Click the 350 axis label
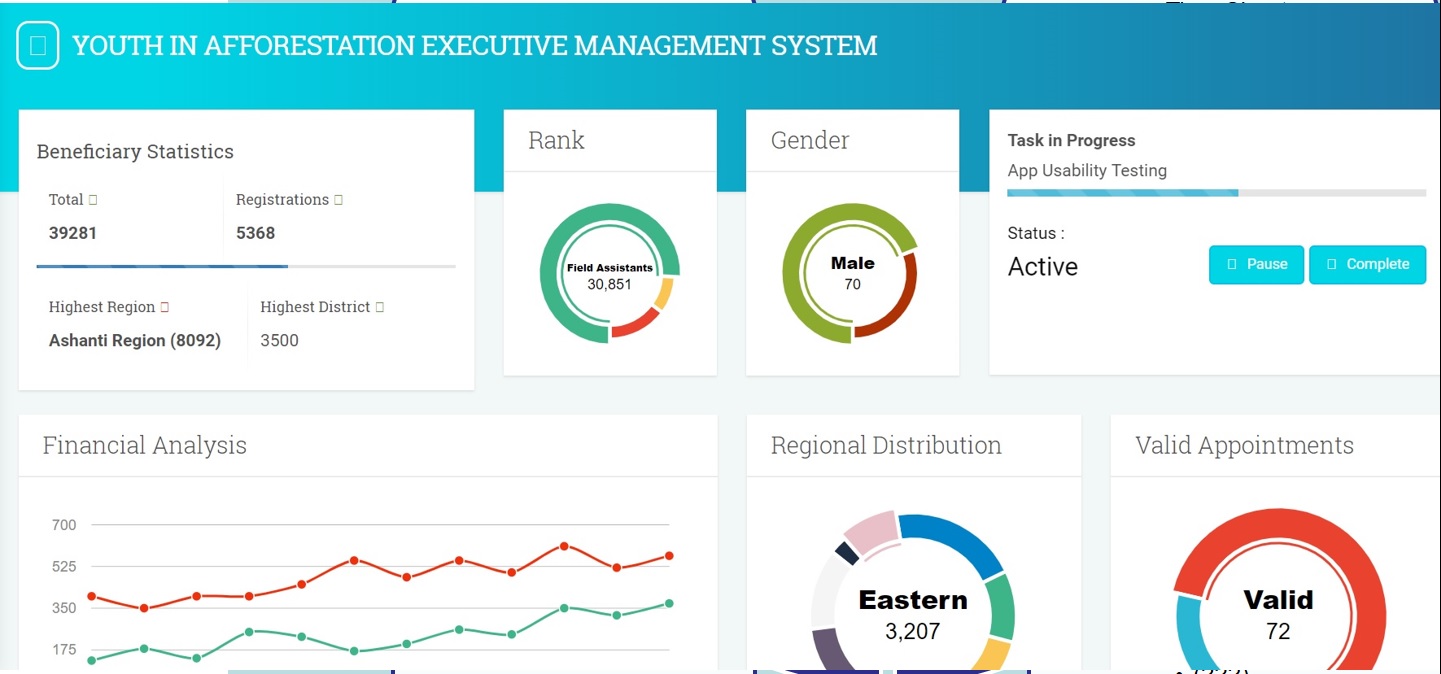1441x674 pixels. 64,608
